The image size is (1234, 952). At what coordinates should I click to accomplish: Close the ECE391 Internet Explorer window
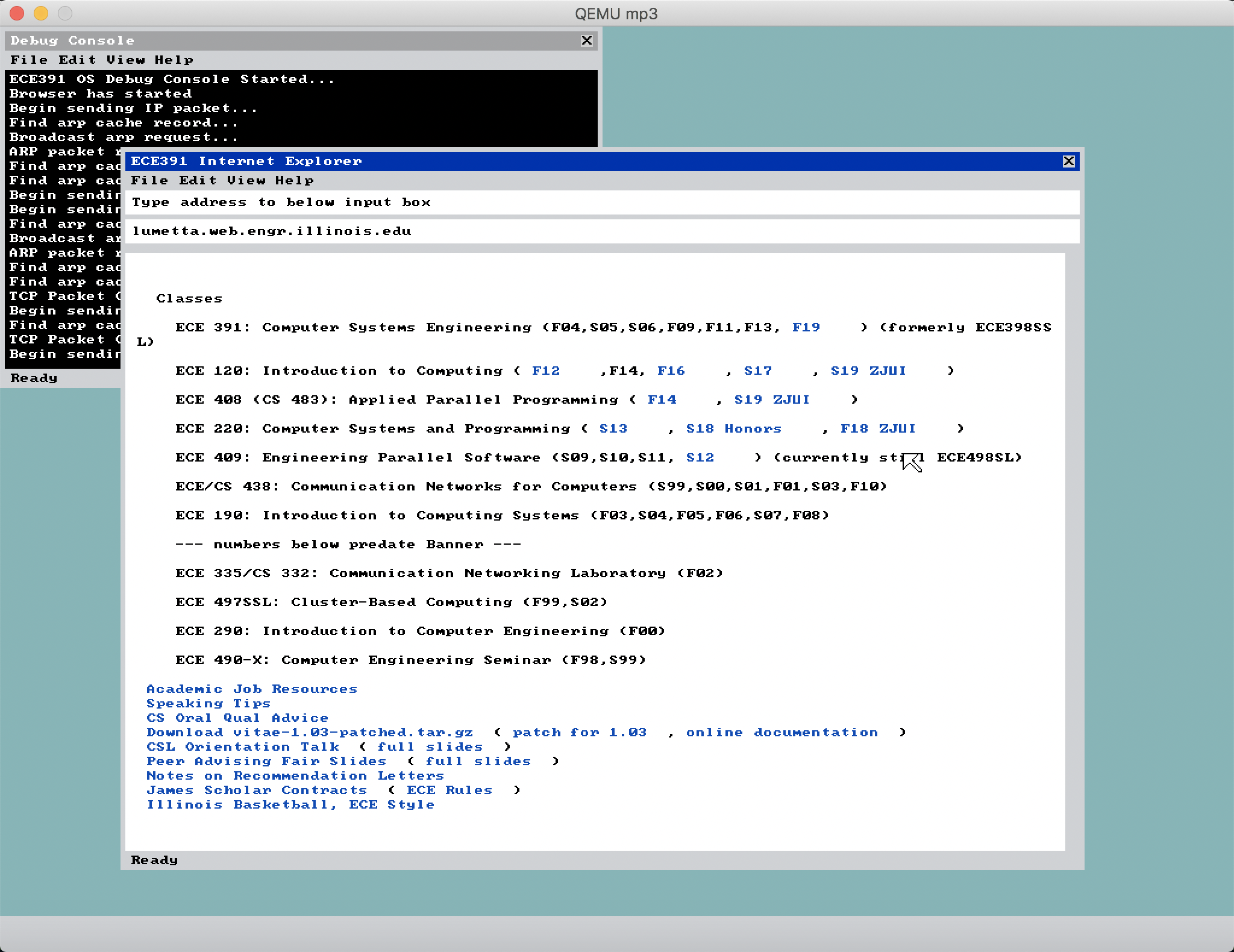(1068, 161)
